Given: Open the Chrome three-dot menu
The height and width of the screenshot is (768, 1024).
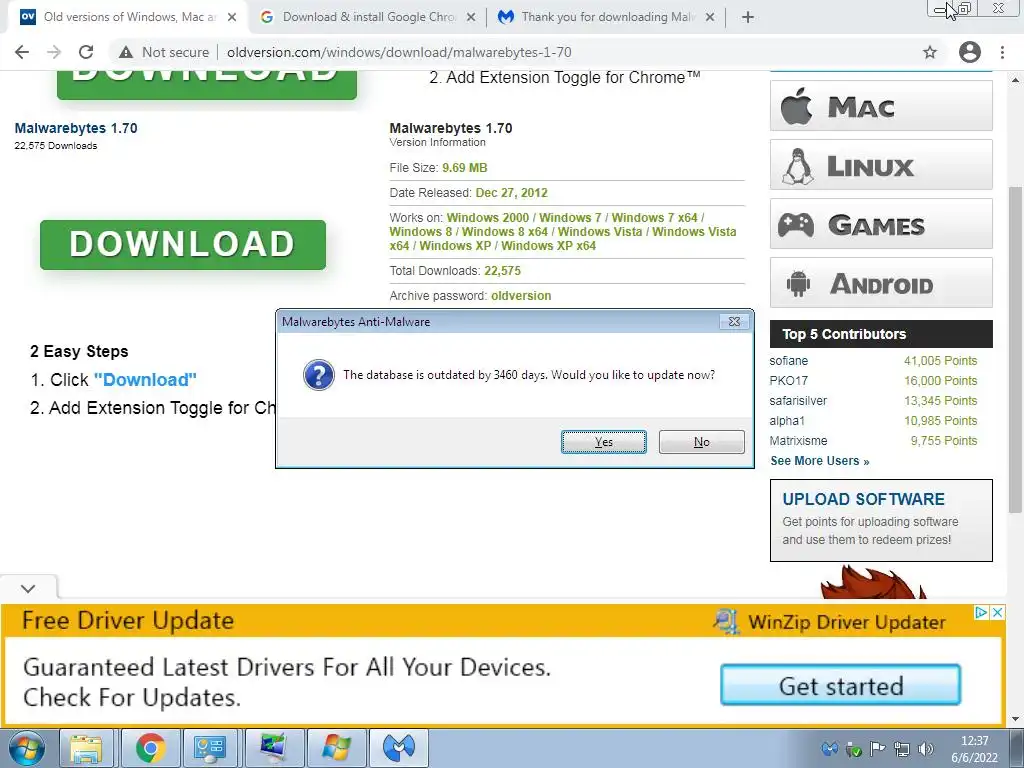Looking at the screenshot, I should [1002, 52].
